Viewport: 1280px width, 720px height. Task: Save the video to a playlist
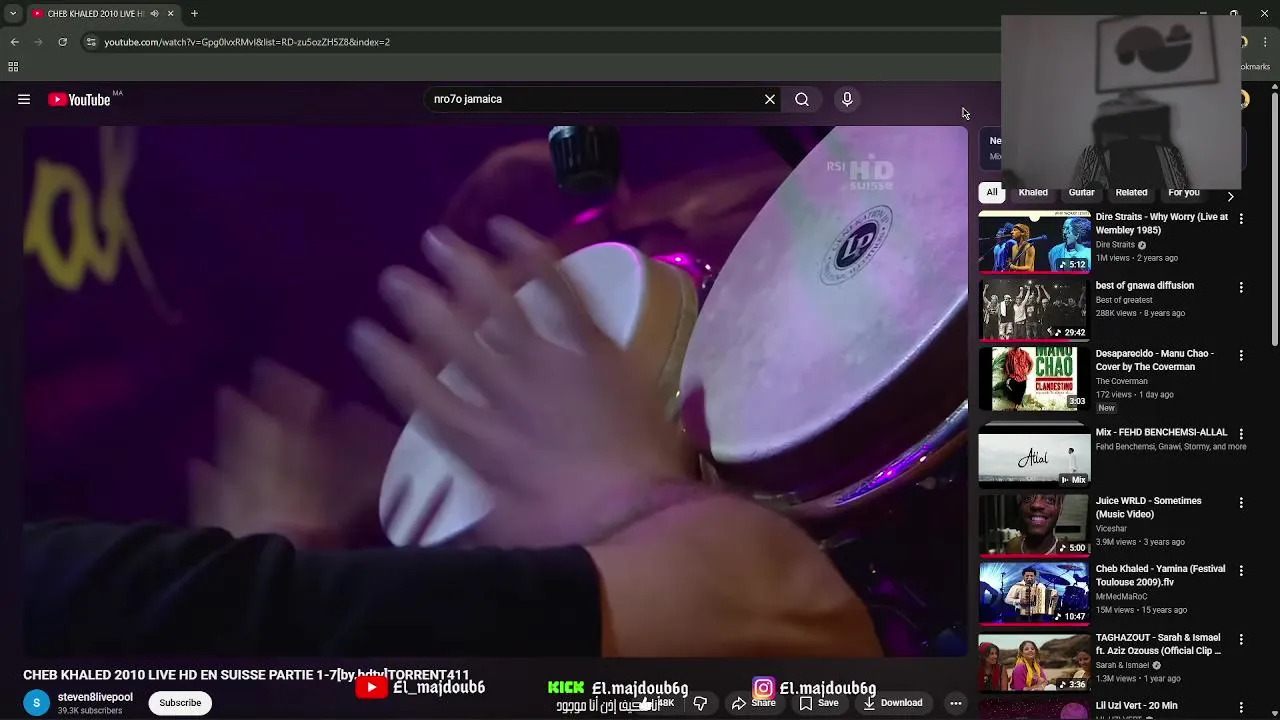(818, 703)
